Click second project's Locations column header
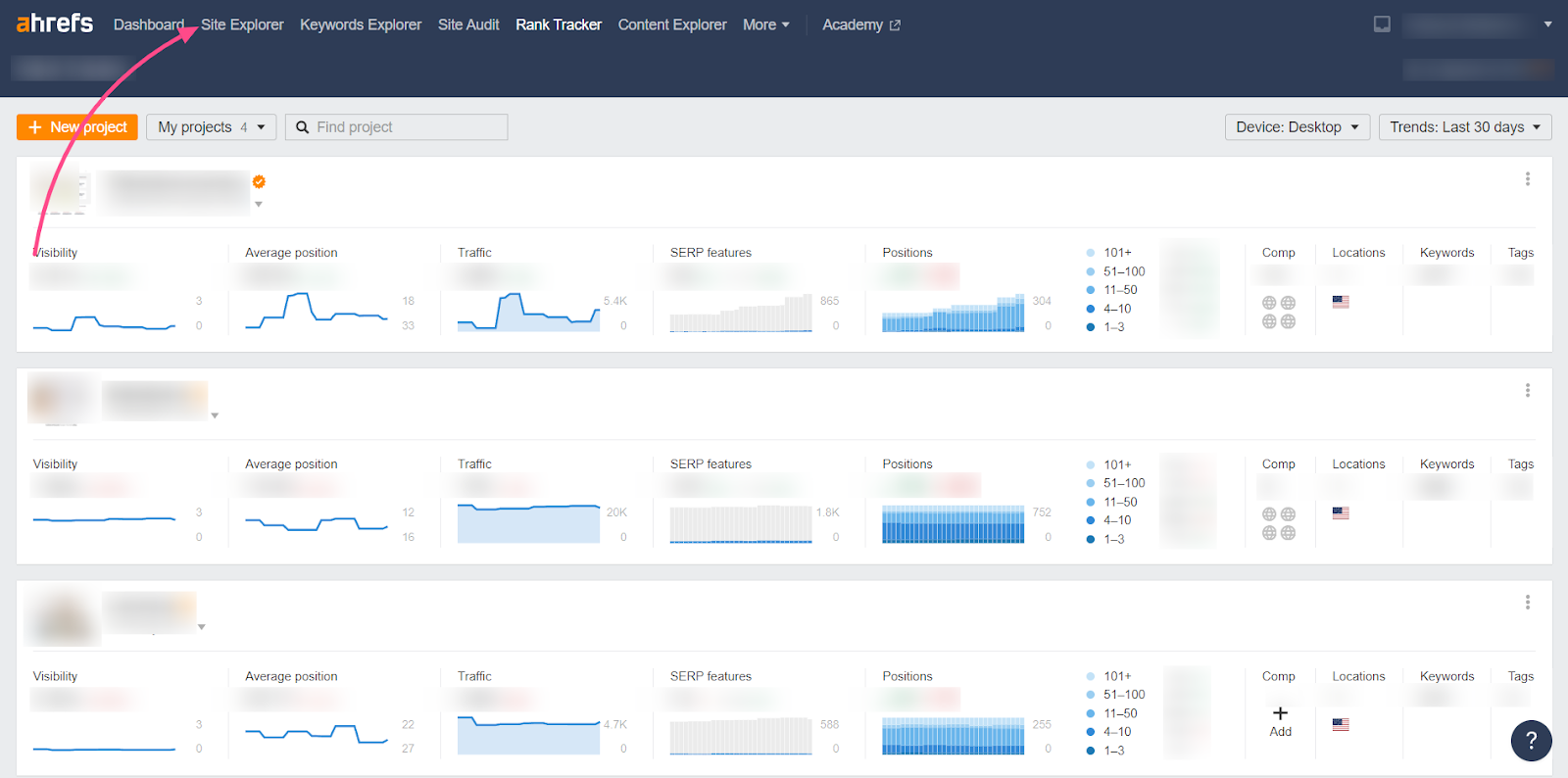Viewport: 1568px width, 778px height. click(x=1358, y=464)
